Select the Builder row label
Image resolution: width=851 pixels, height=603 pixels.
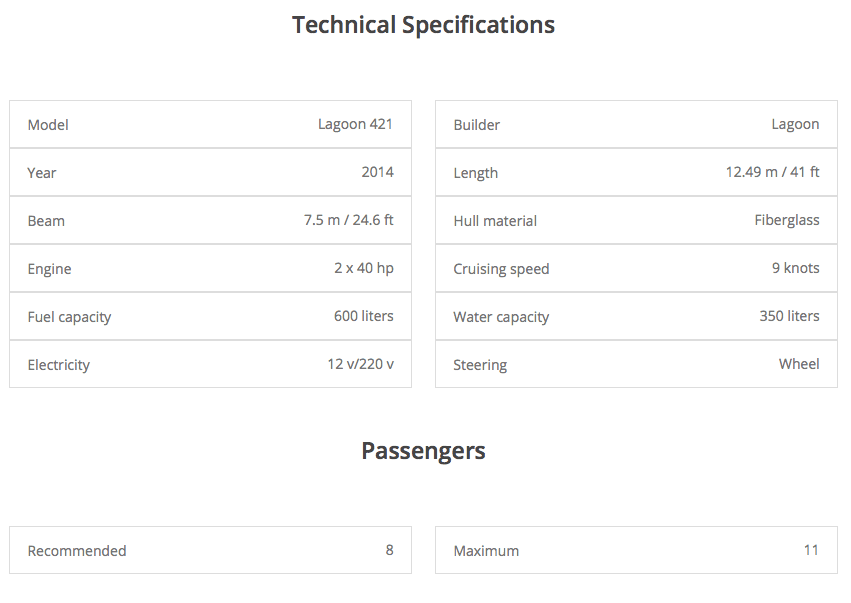click(x=476, y=125)
